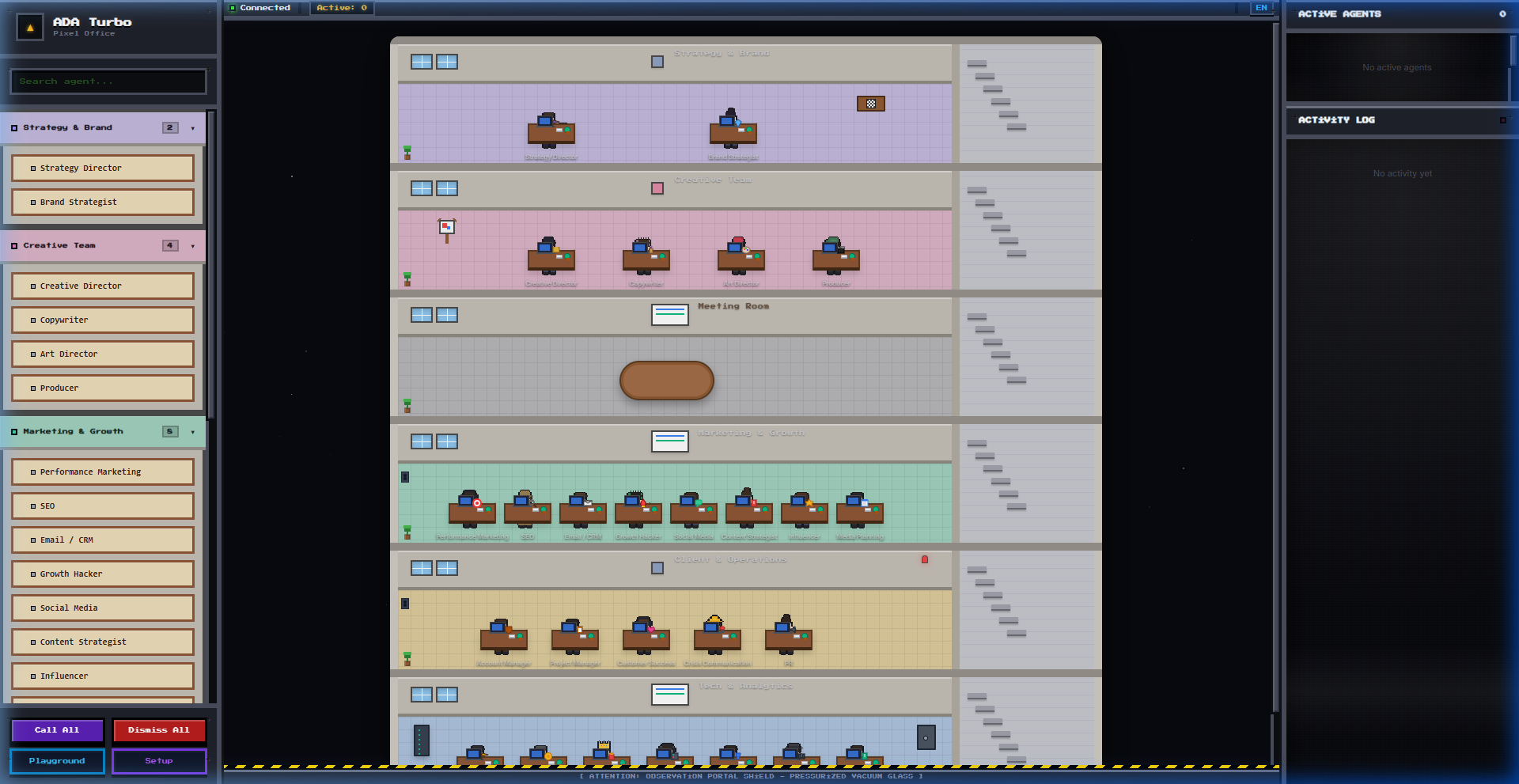Toggle the EN language switch

1261,8
